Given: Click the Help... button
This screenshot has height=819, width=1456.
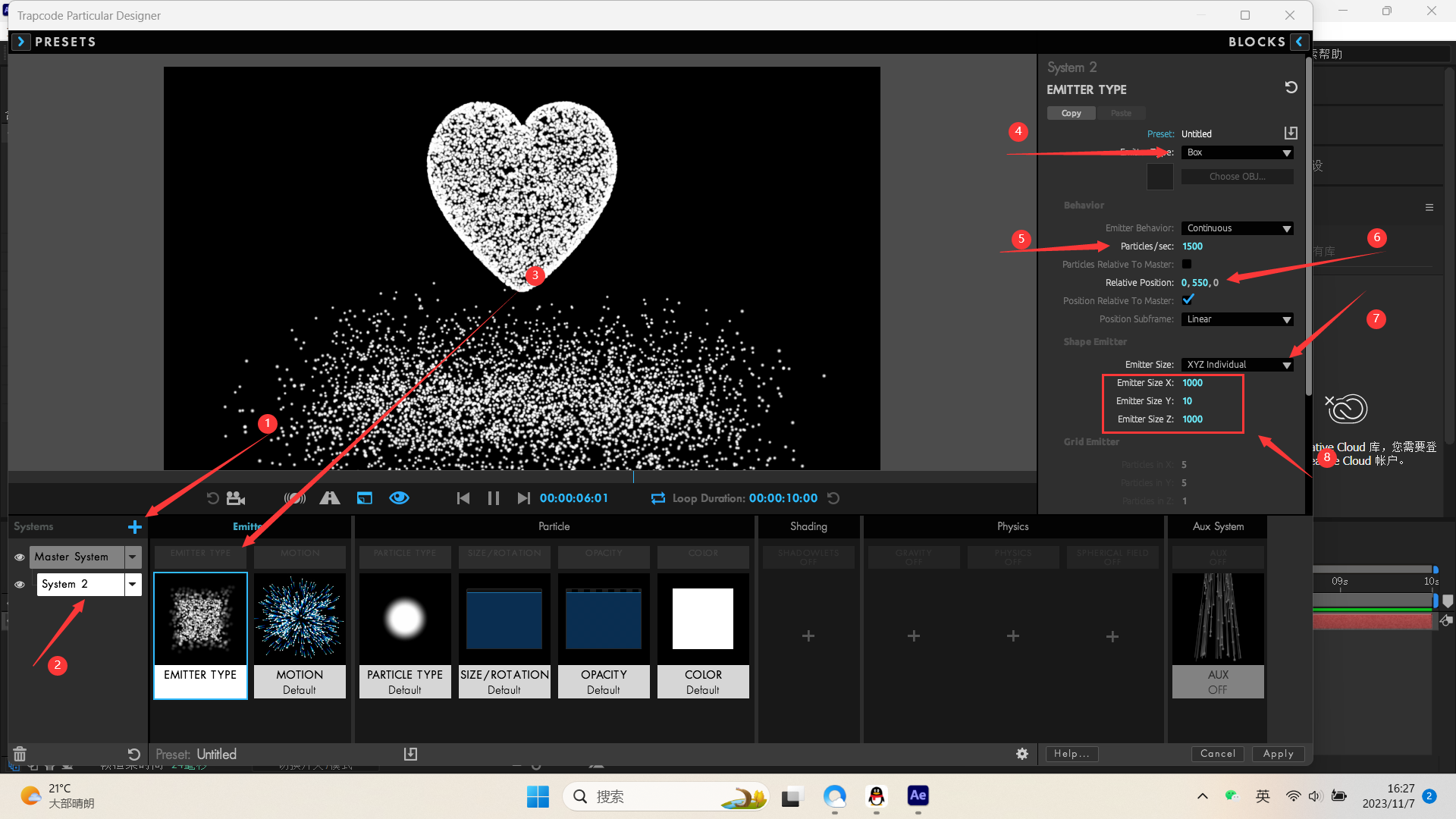Looking at the screenshot, I should tap(1072, 754).
